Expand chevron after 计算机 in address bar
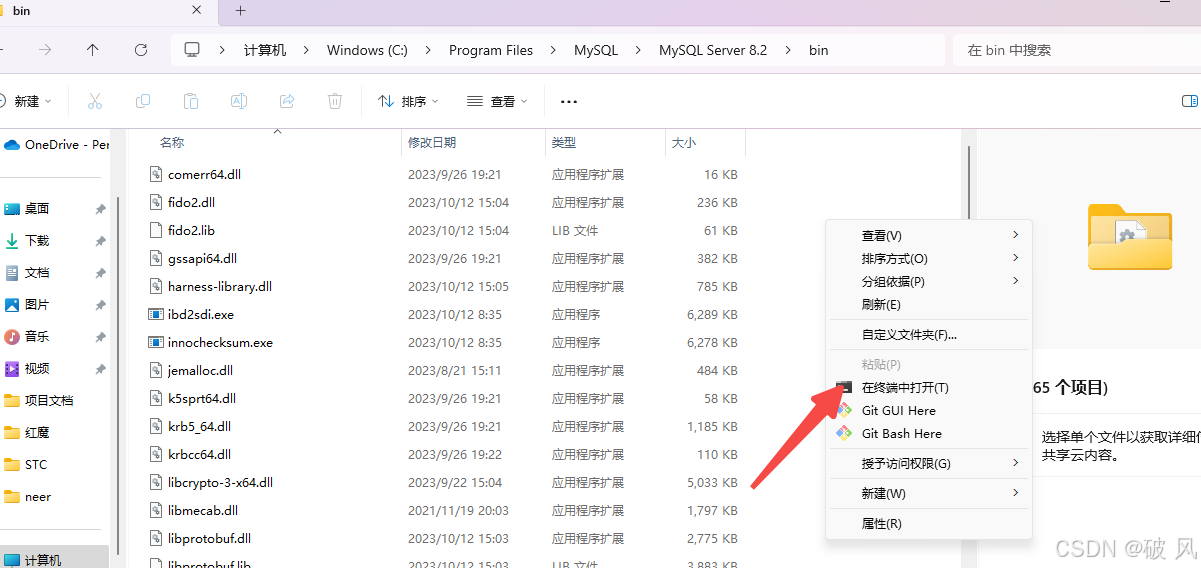Image resolution: width=1201 pixels, height=568 pixels. pyautogui.click(x=306, y=50)
